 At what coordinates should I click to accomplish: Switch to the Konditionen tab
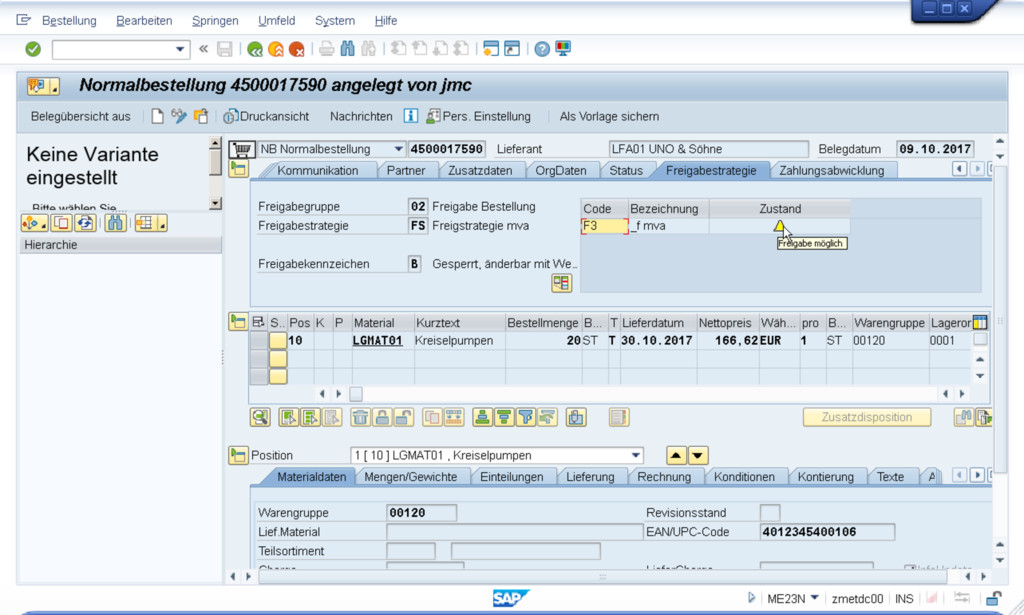(x=743, y=477)
